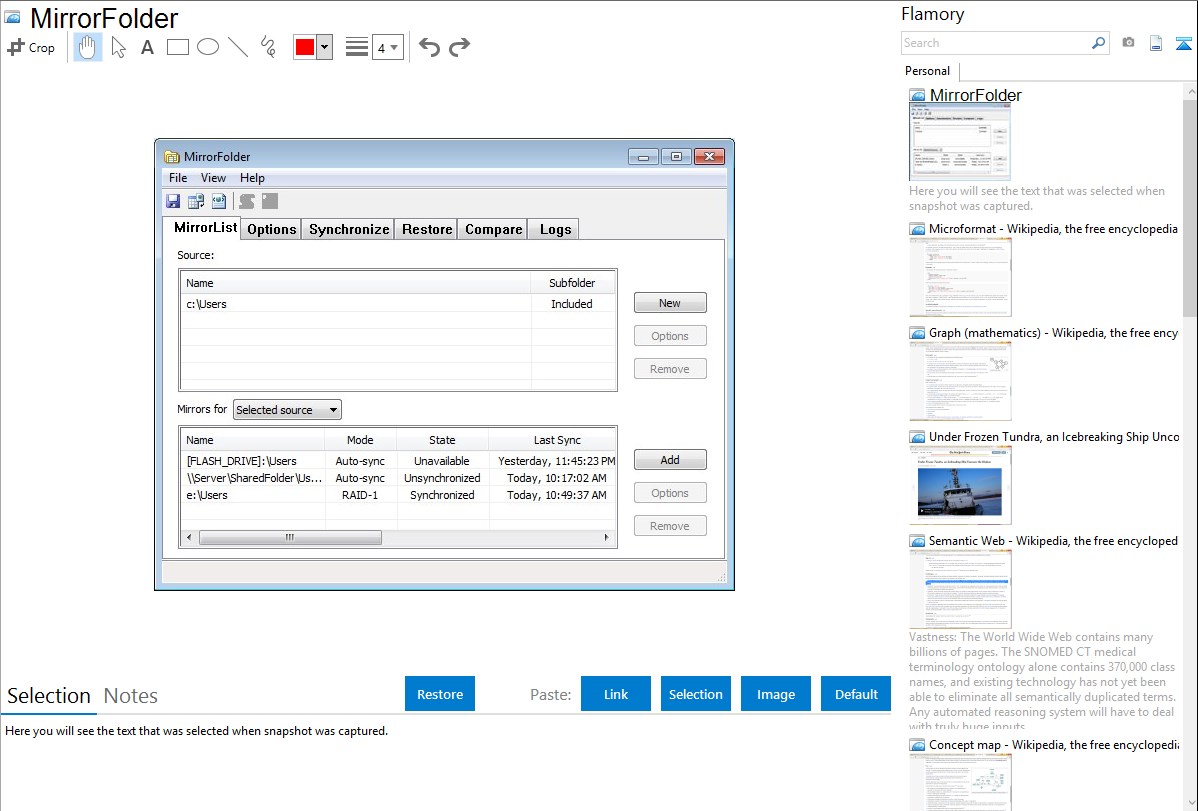The image size is (1198, 811).
Task: Pick the rectangle shape tool
Action: [x=178, y=47]
